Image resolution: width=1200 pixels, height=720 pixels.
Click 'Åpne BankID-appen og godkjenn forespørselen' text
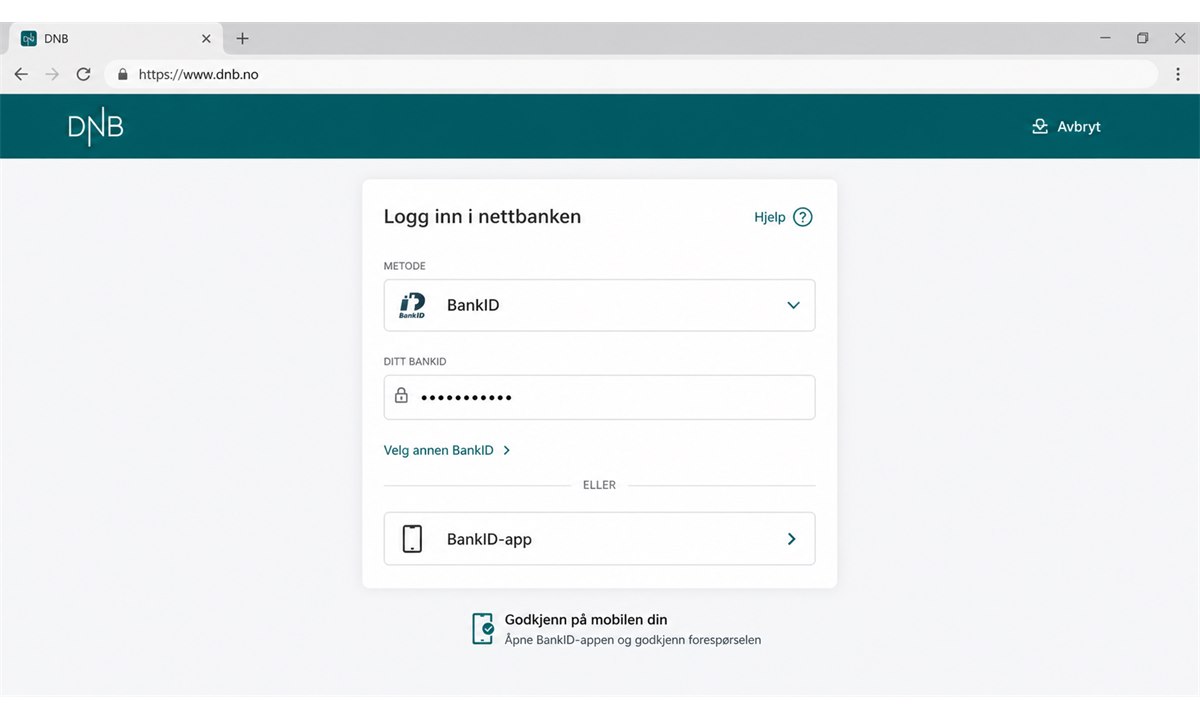(x=633, y=640)
